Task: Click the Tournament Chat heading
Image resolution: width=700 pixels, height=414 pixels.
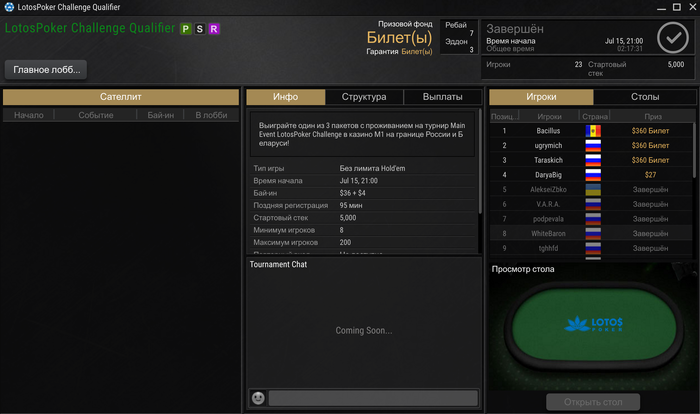Action: tap(278, 264)
